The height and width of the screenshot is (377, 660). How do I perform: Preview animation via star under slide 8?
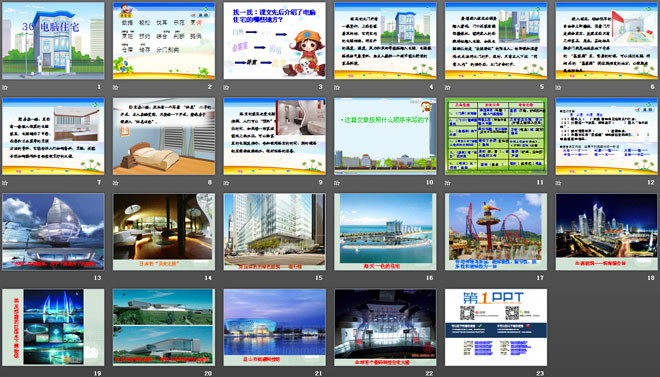pos(116,183)
